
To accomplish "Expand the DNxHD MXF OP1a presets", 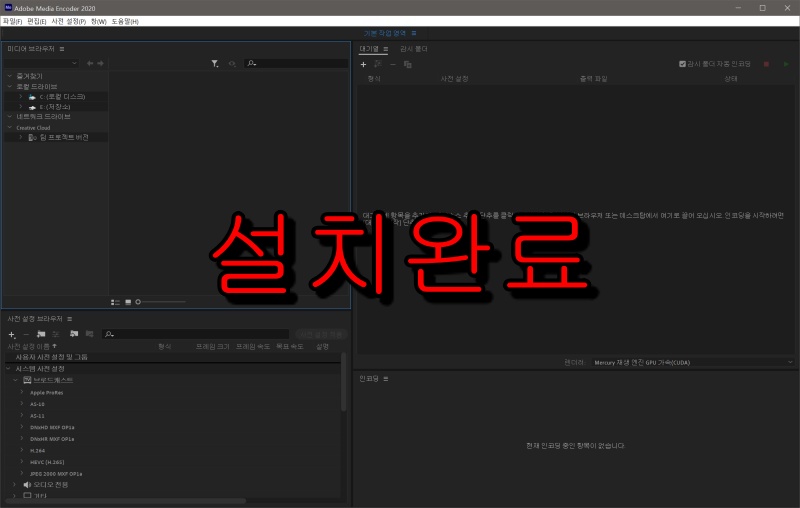I will pyautogui.click(x=21, y=426).
